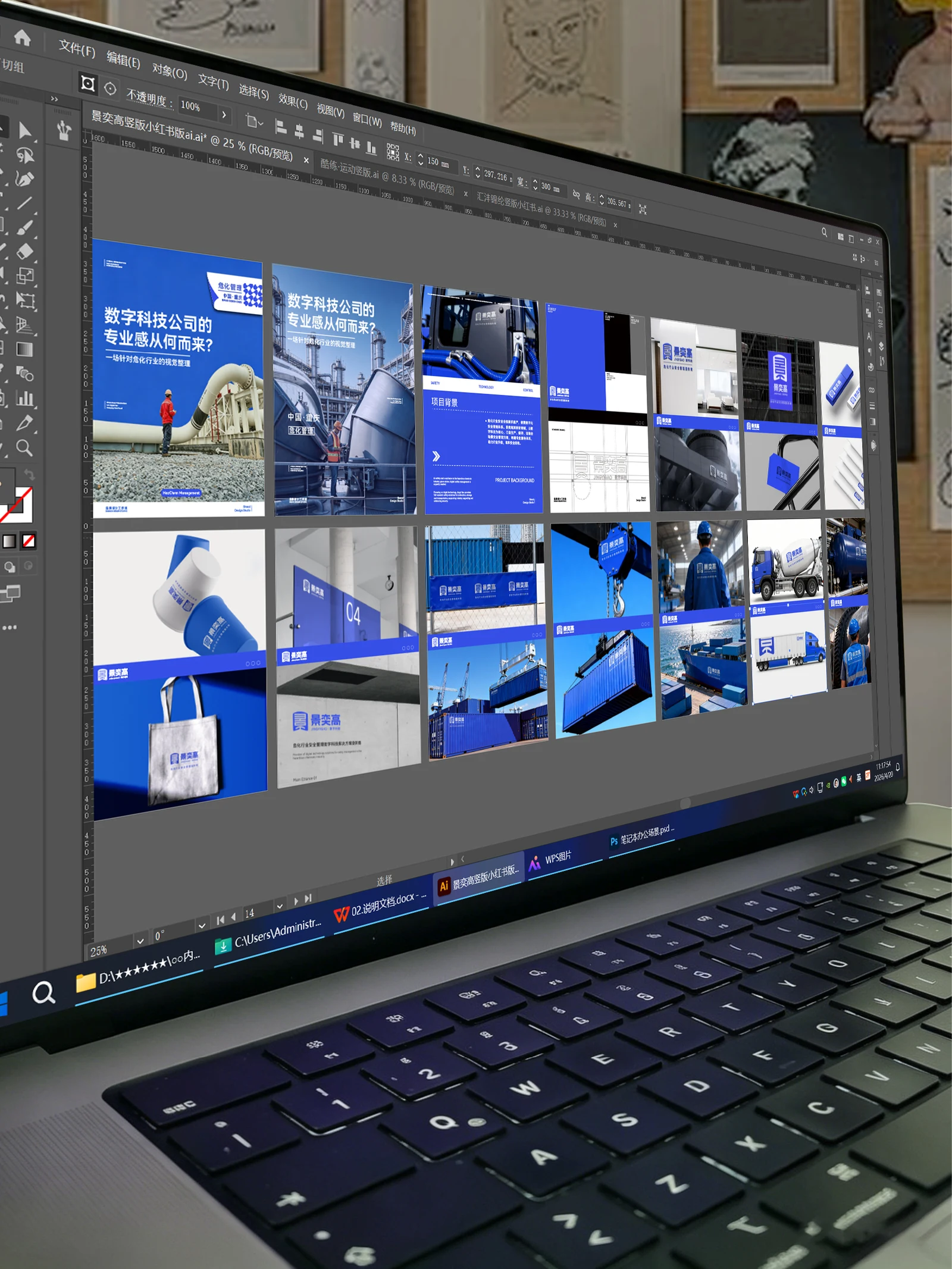The image size is (952, 1269).
Task: Expand the opacity slider arrow
Action: 224,114
